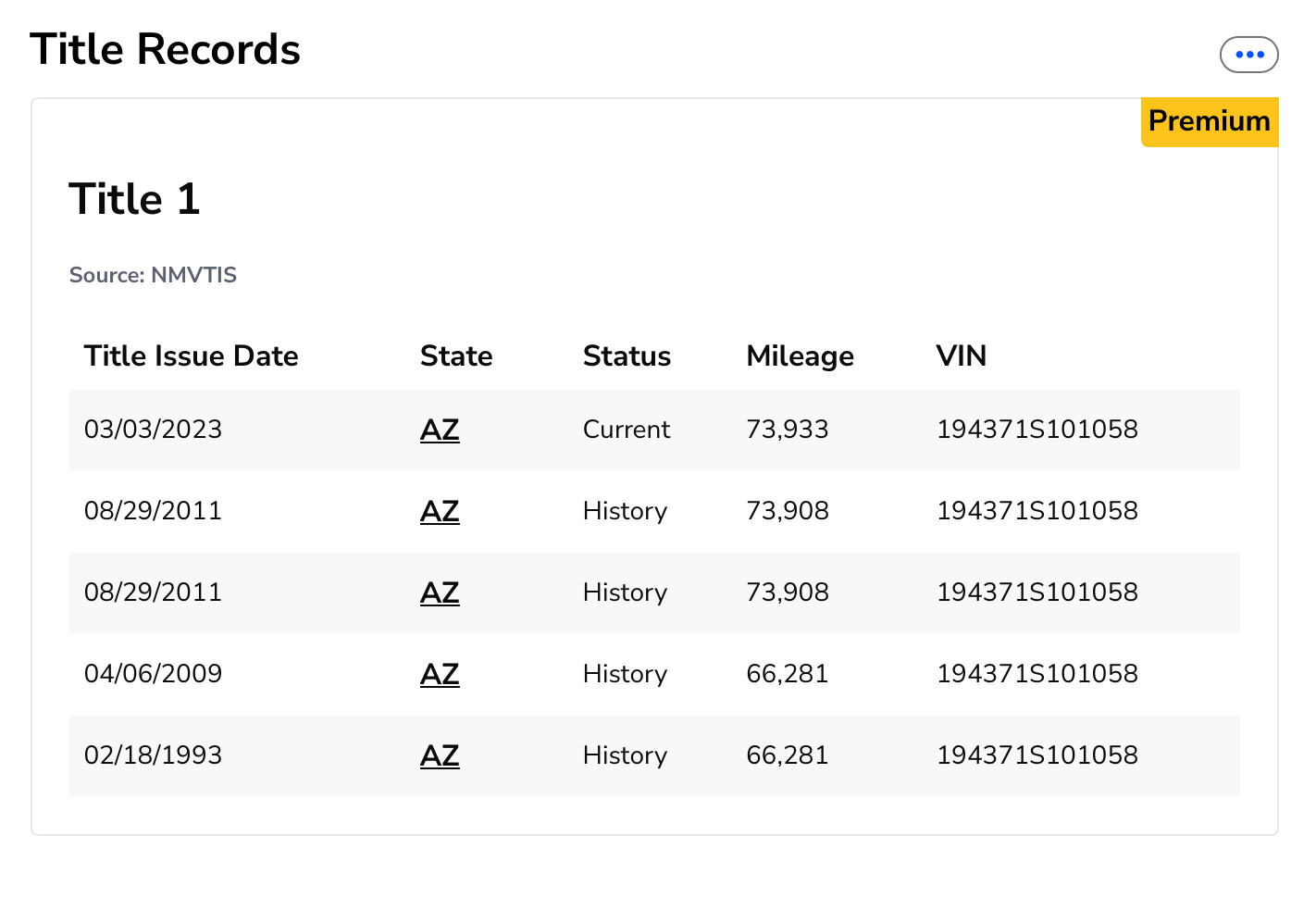Viewport: 1316px width, 898px height.
Task: Select the Current status cell
Action: pos(627,430)
